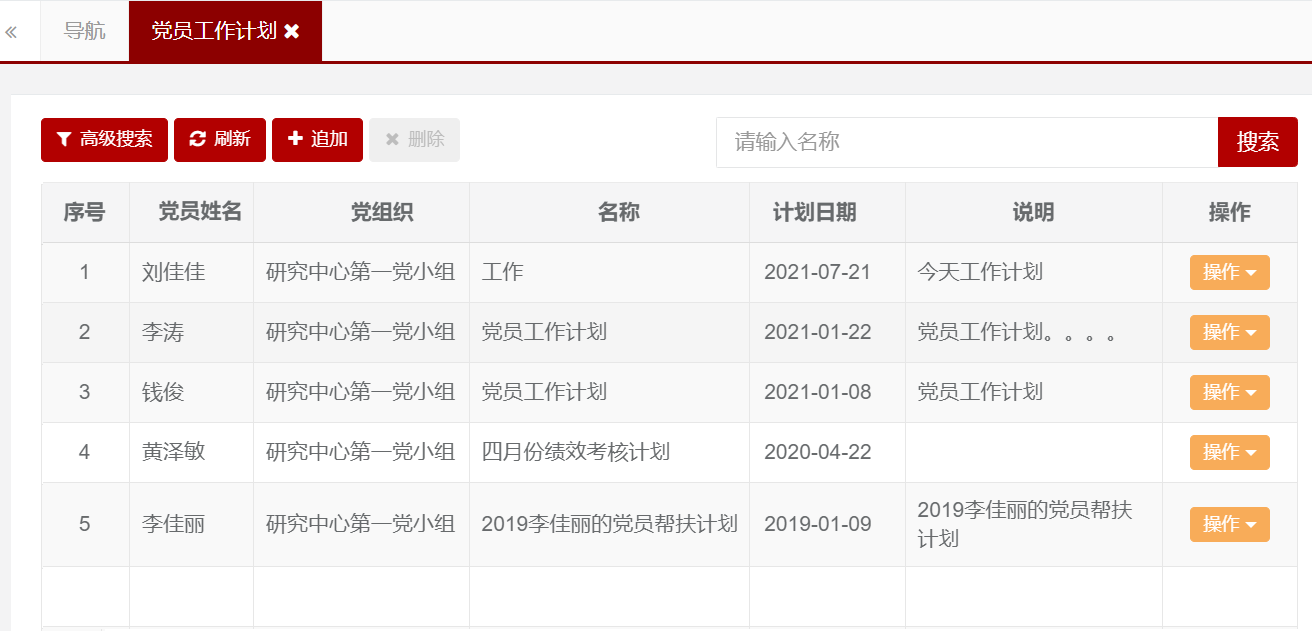Click the 党员姓名 column header
The image size is (1312, 631).
[192, 212]
